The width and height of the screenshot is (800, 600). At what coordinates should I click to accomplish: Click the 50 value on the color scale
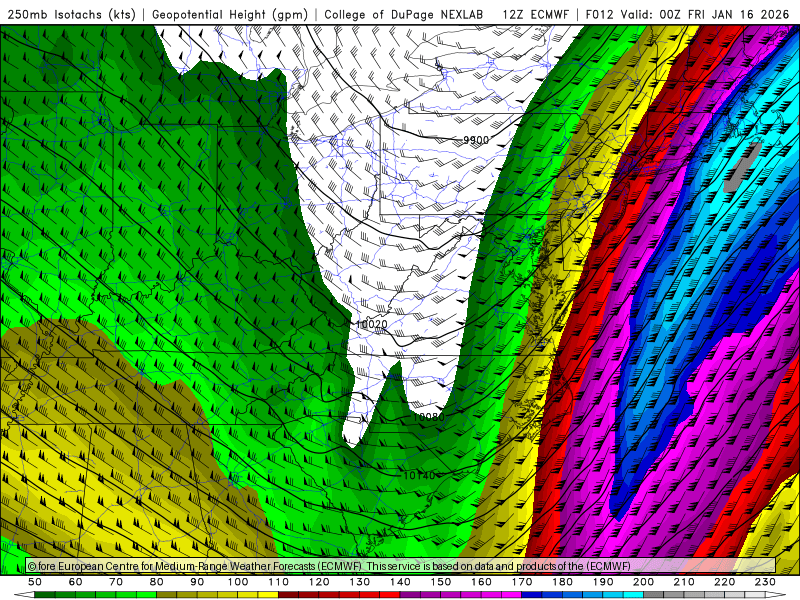(x=35, y=582)
